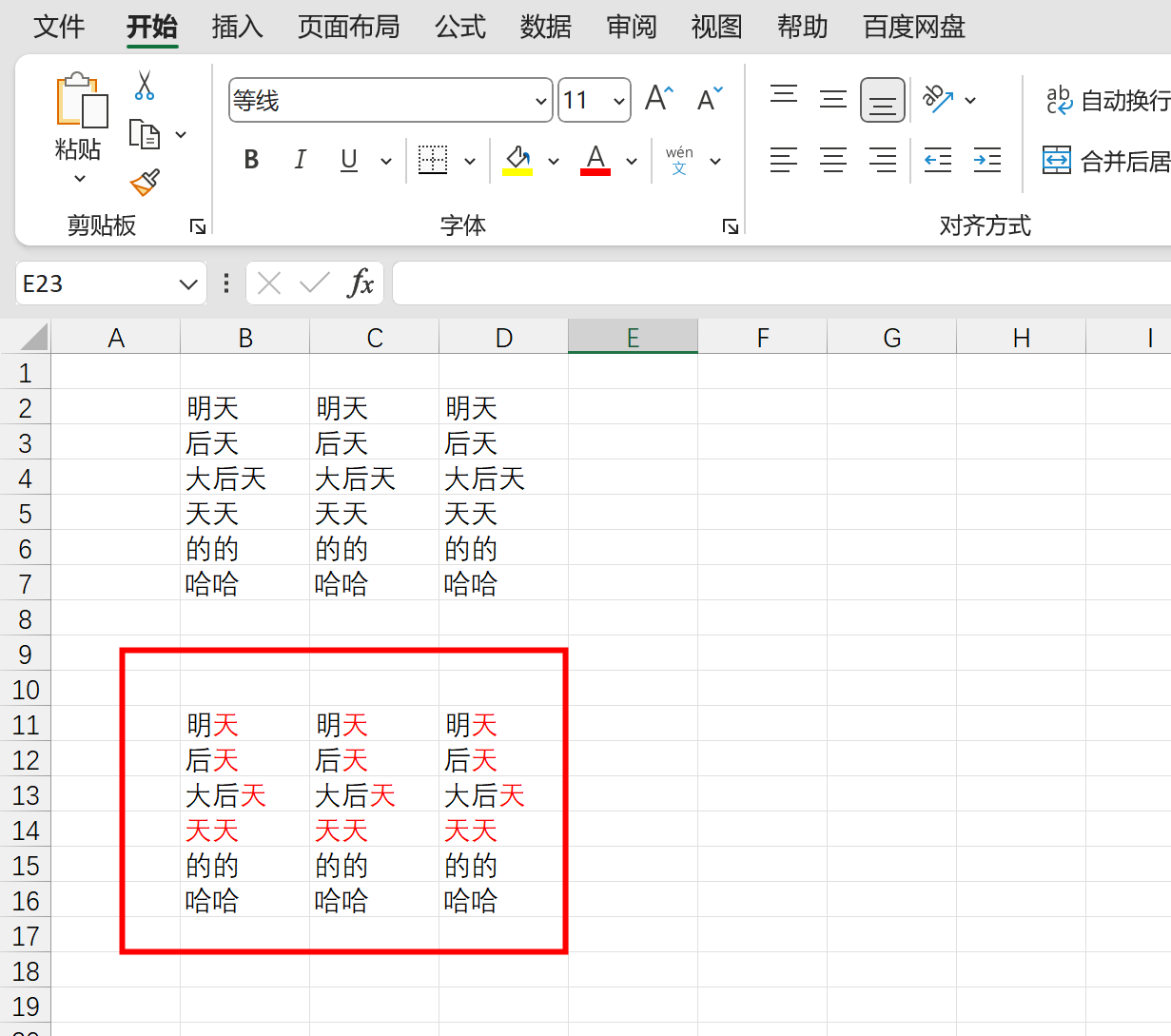Select column E header
Viewport: 1171px width, 1036px height.
(634, 338)
